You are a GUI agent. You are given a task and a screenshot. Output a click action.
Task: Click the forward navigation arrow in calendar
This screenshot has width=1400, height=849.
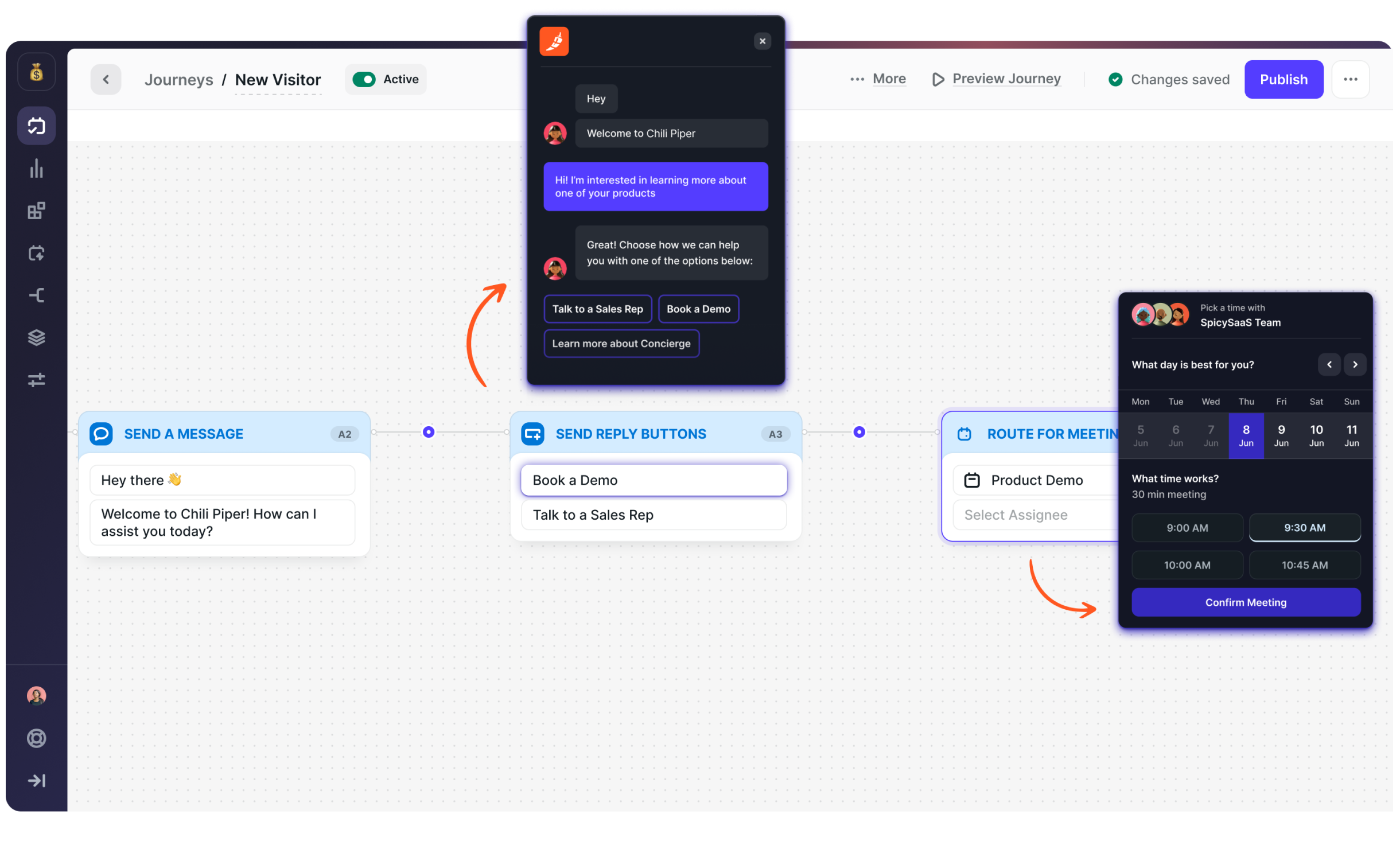pyautogui.click(x=1355, y=365)
